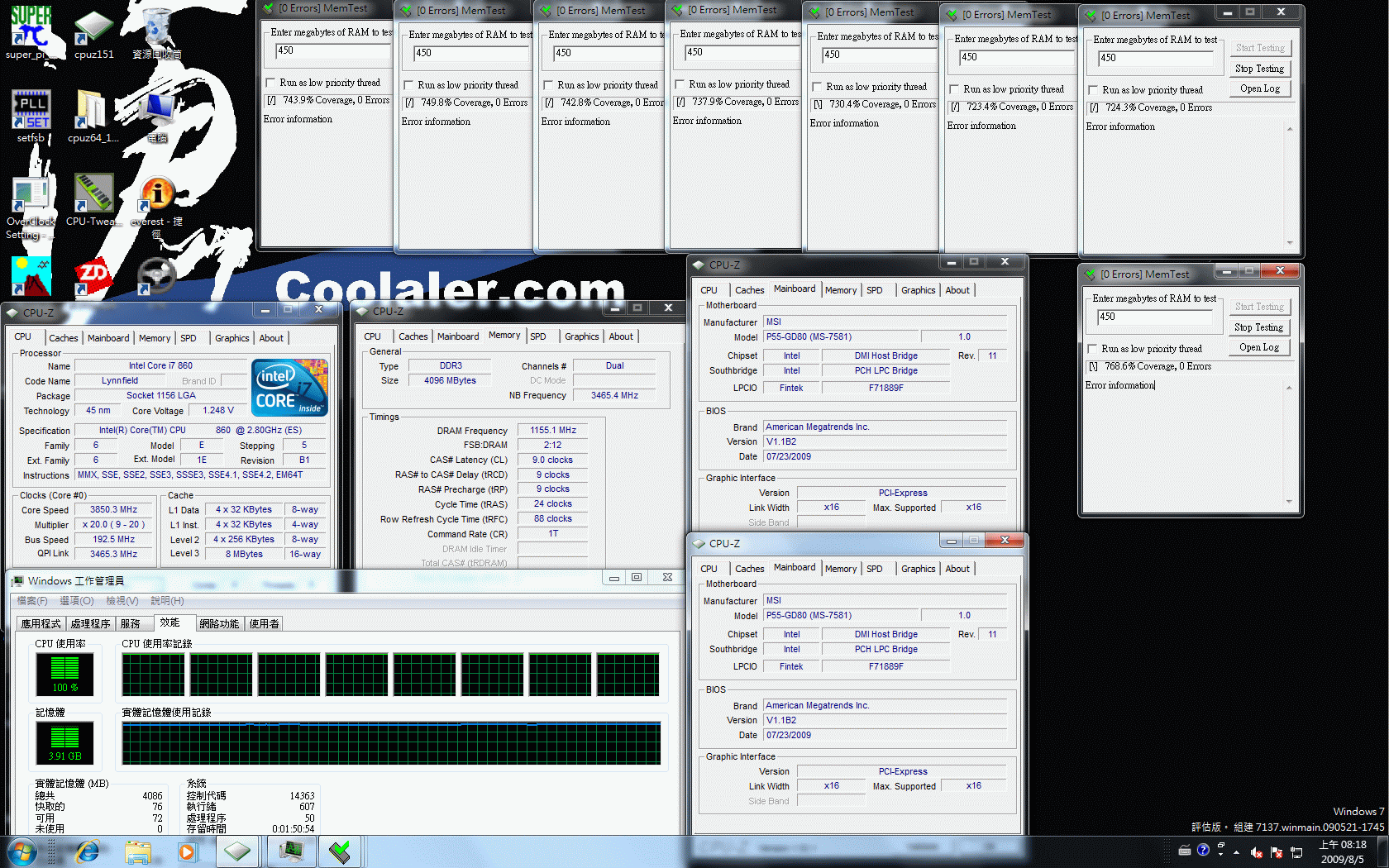Open the red ZD desktop shortcut
1389x868 pixels.
[93, 277]
